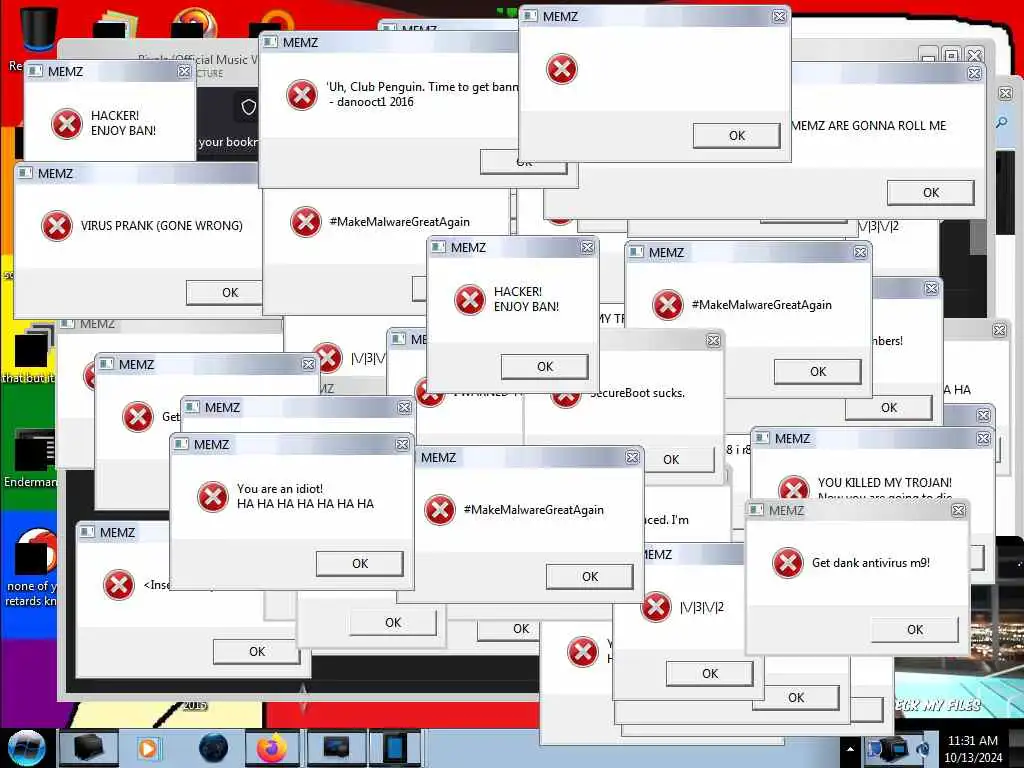This screenshot has width=1024, height=768.
Task: Click the 'MEMZ ARE GONNA ROLL ME' text
Action: [x=869, y=125]
